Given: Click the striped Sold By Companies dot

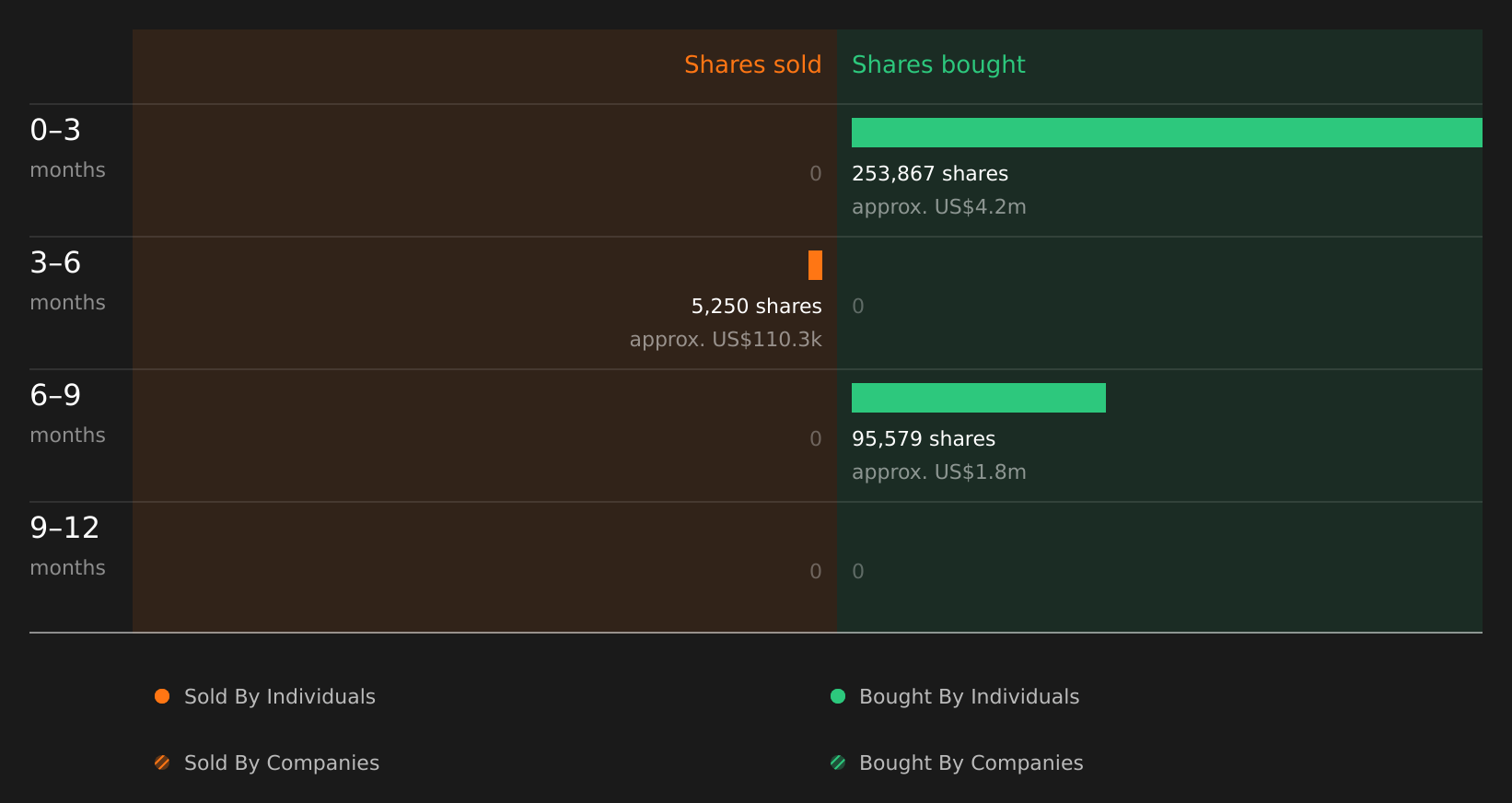Looking at the screenshot, I should 162,762.
